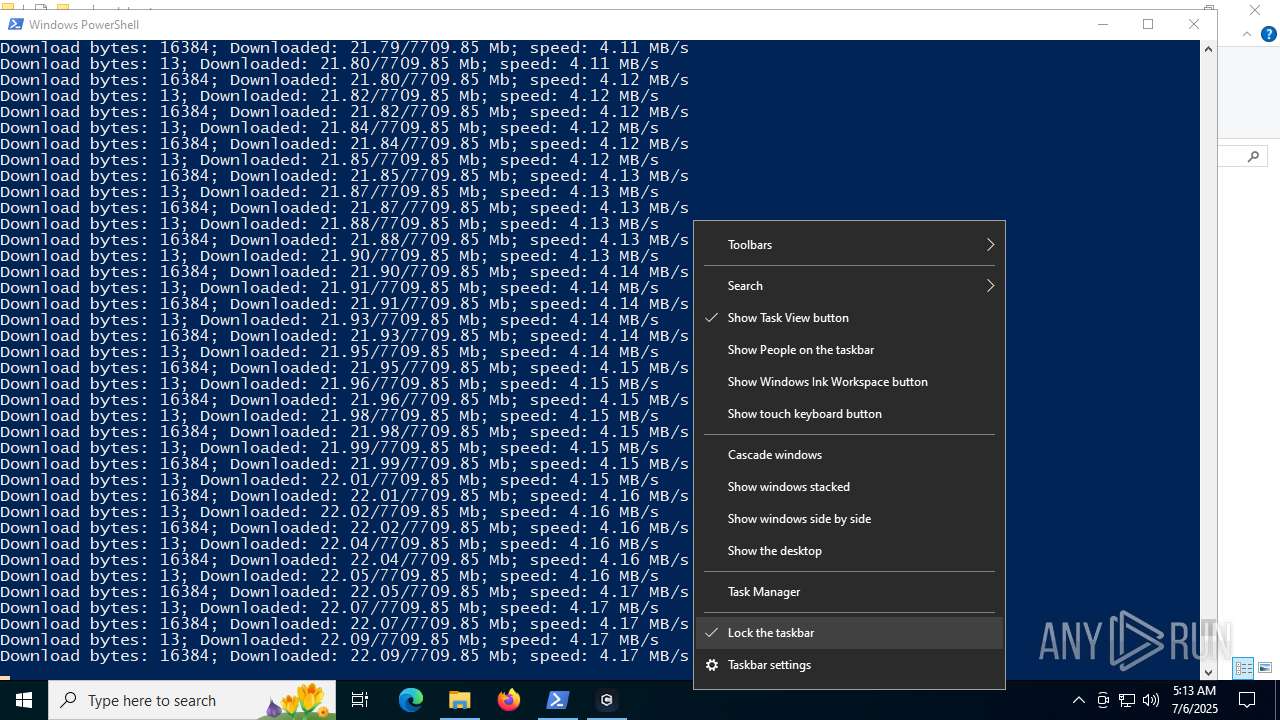
Task: Minimize the PowerShell window
Action: point(1103,24)
